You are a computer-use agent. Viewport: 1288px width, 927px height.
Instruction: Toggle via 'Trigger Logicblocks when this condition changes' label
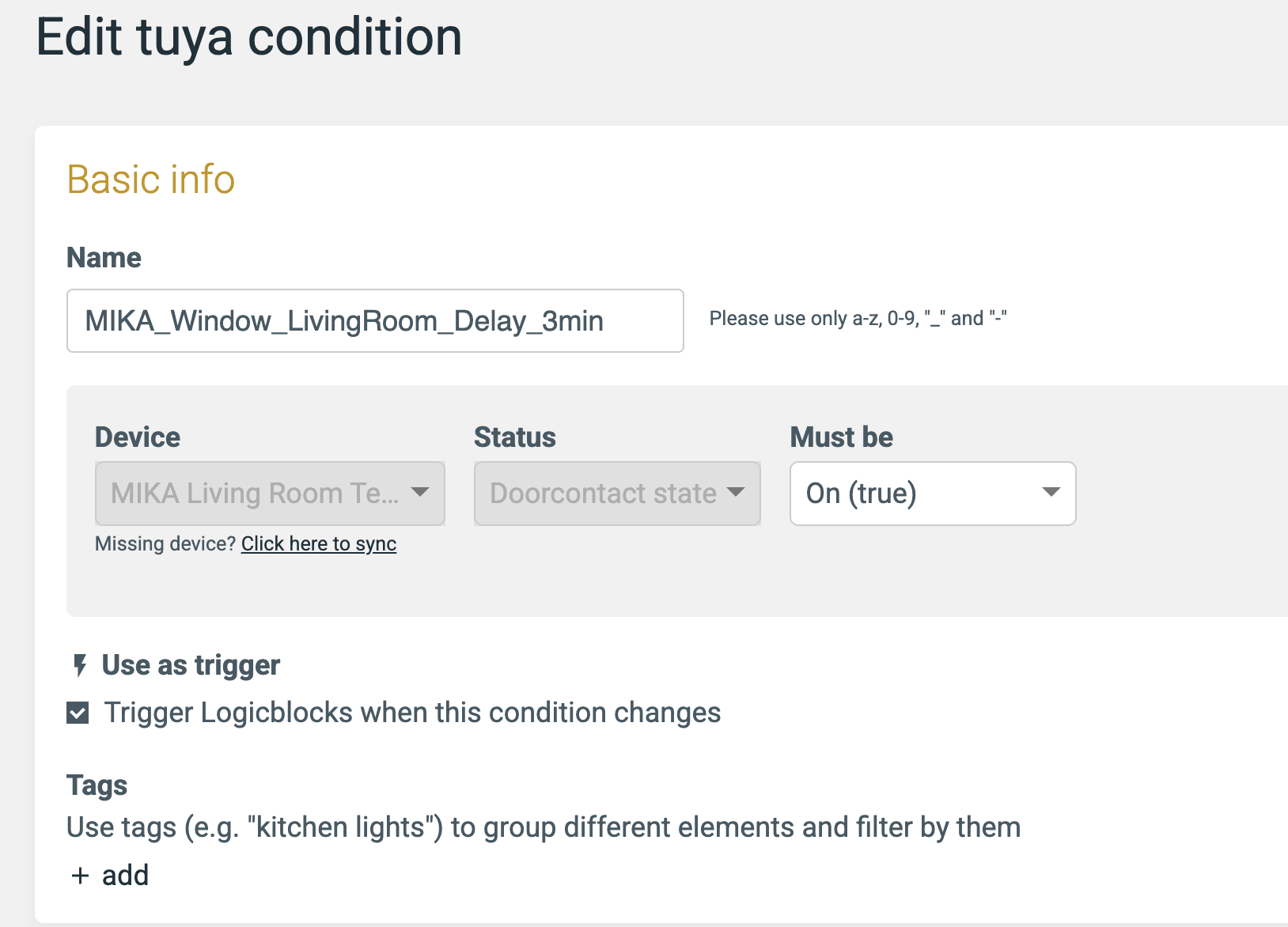[x=413, y=713]
